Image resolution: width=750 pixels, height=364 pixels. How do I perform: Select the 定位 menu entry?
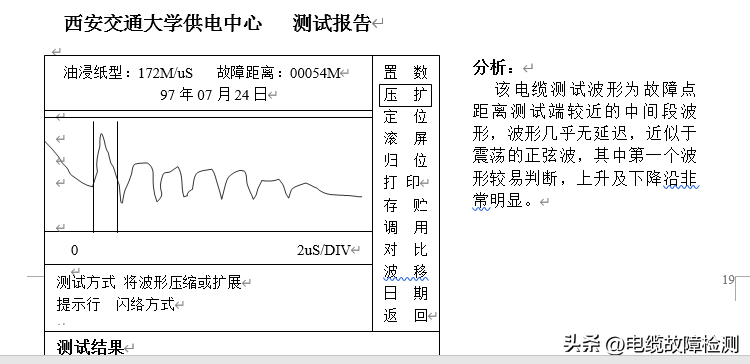pos(406,116)
